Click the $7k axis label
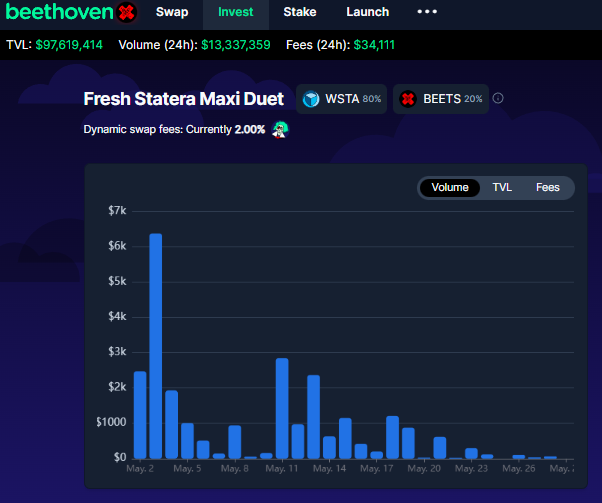The height and width of the screenshot is (503, 602). [117, 211]
